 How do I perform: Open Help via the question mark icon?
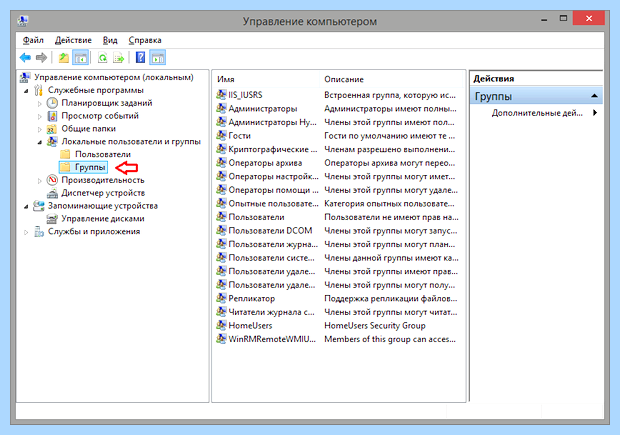click(140, 57)
